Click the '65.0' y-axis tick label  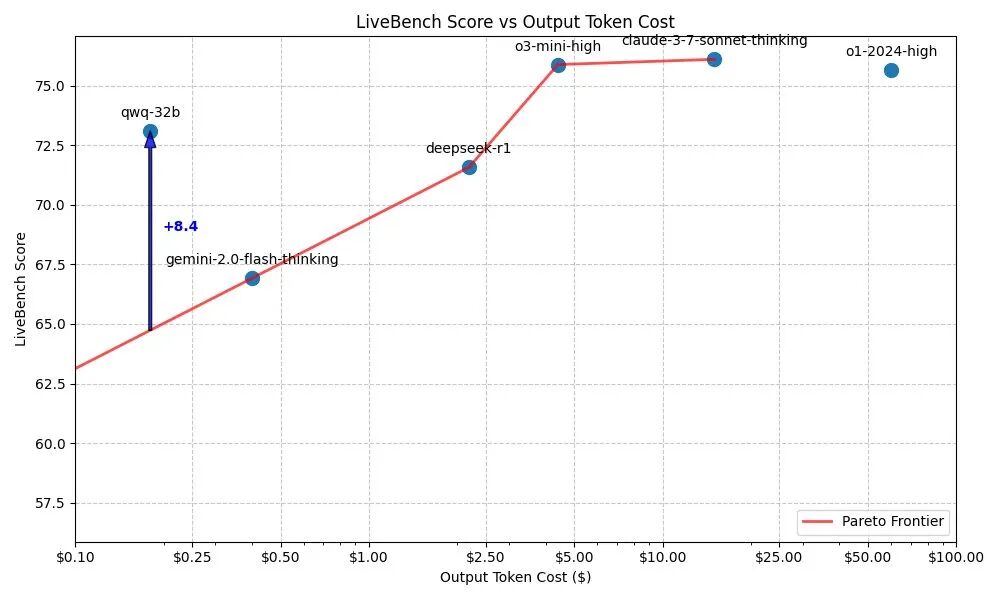click(50, 325)
